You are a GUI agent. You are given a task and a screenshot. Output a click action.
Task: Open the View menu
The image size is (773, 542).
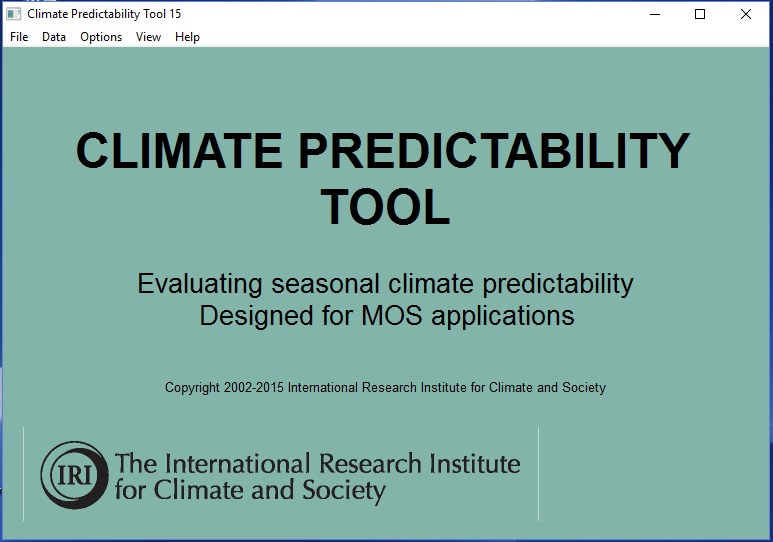tap(148, 37)
